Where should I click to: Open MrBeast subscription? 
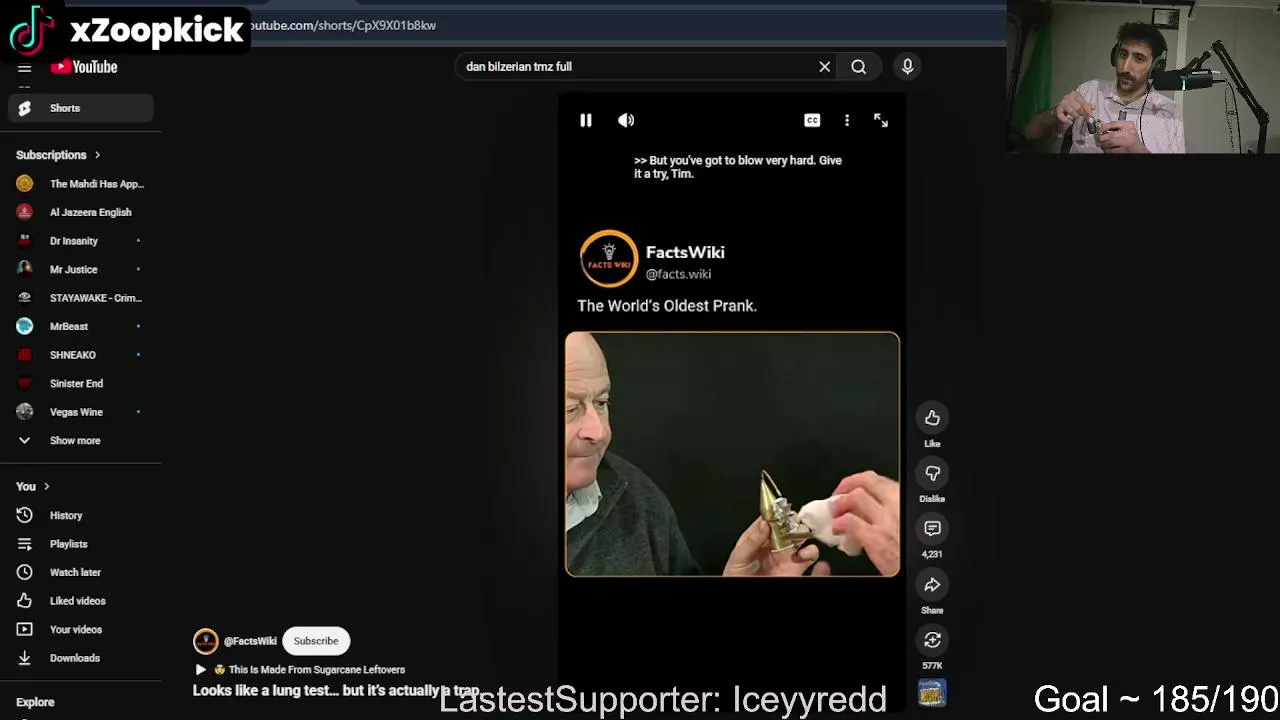pyautogui.click(x=80, y=326)
